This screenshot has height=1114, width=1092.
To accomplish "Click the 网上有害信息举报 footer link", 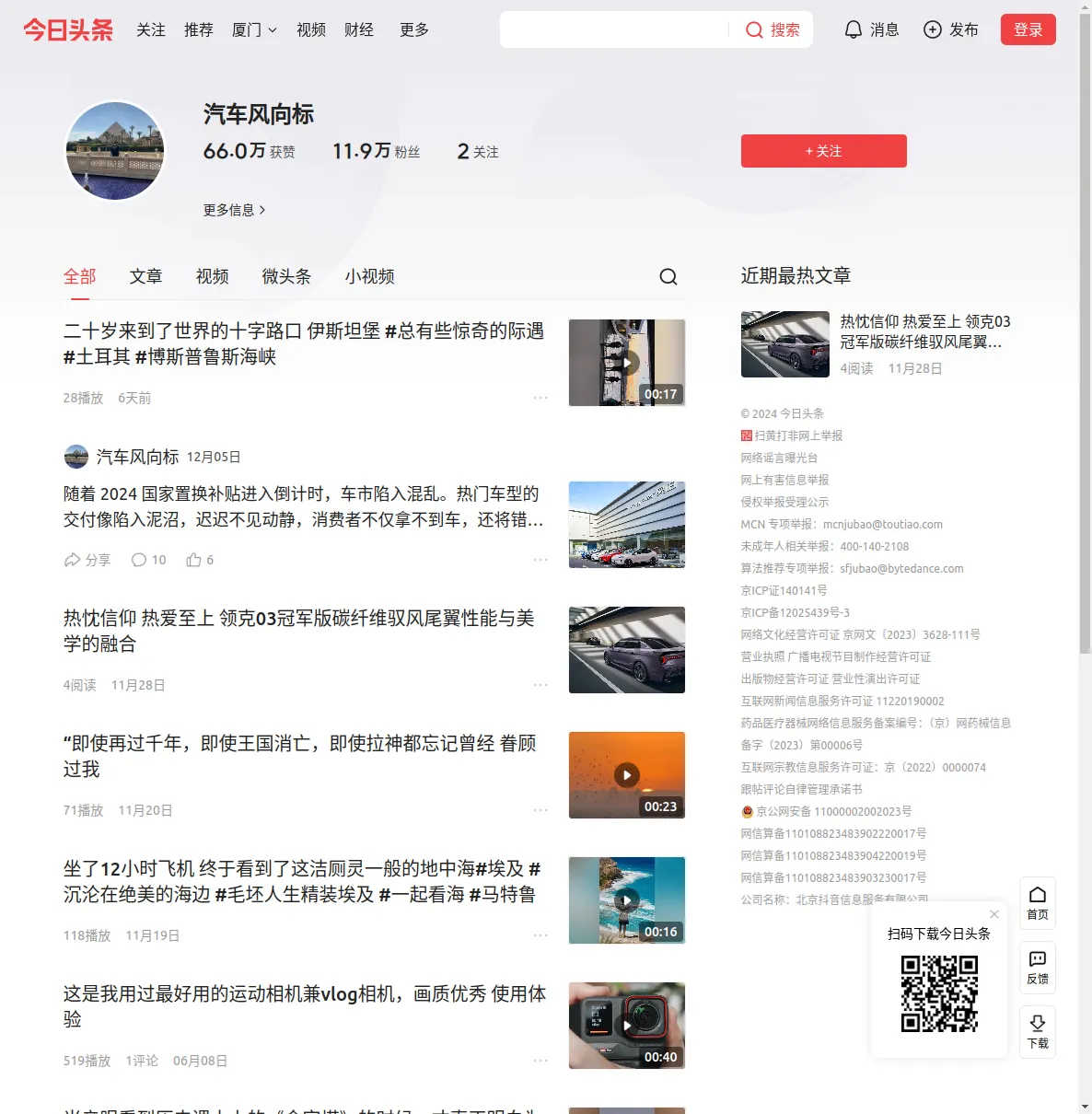I will (x=784, y=480).
